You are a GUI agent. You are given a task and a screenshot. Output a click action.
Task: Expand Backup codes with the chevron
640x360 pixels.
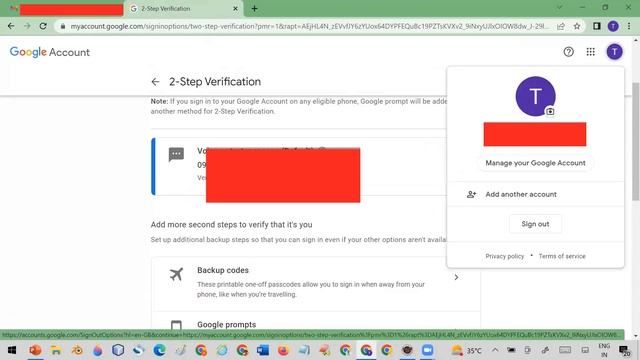tap(456, 277)
